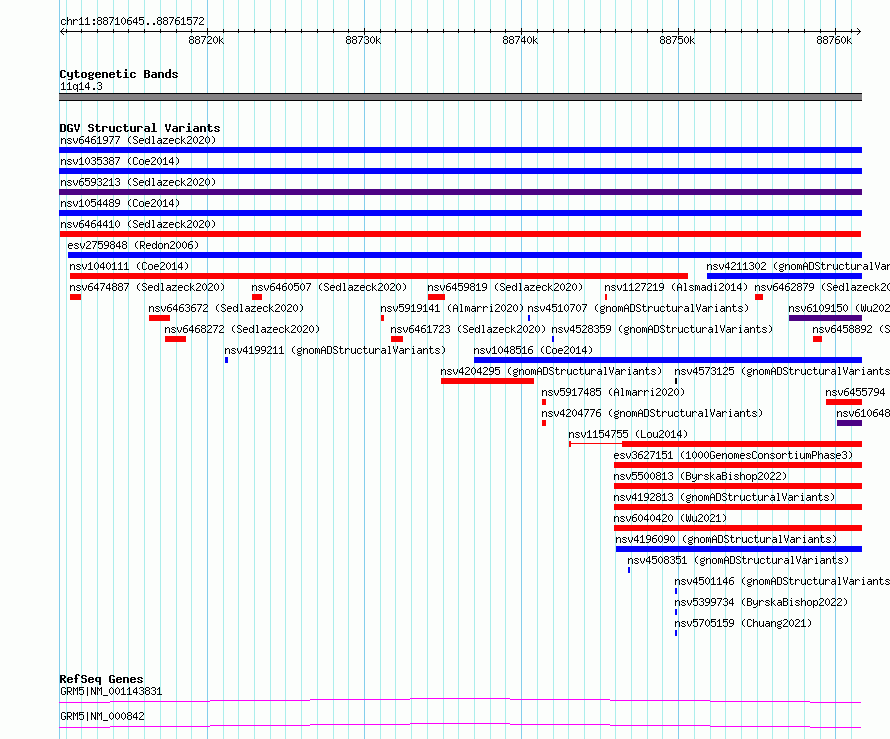This screenshot has width=890, height=739.
Task: Click the 88750k ruler tick label
Action: [x=677, y=40]
